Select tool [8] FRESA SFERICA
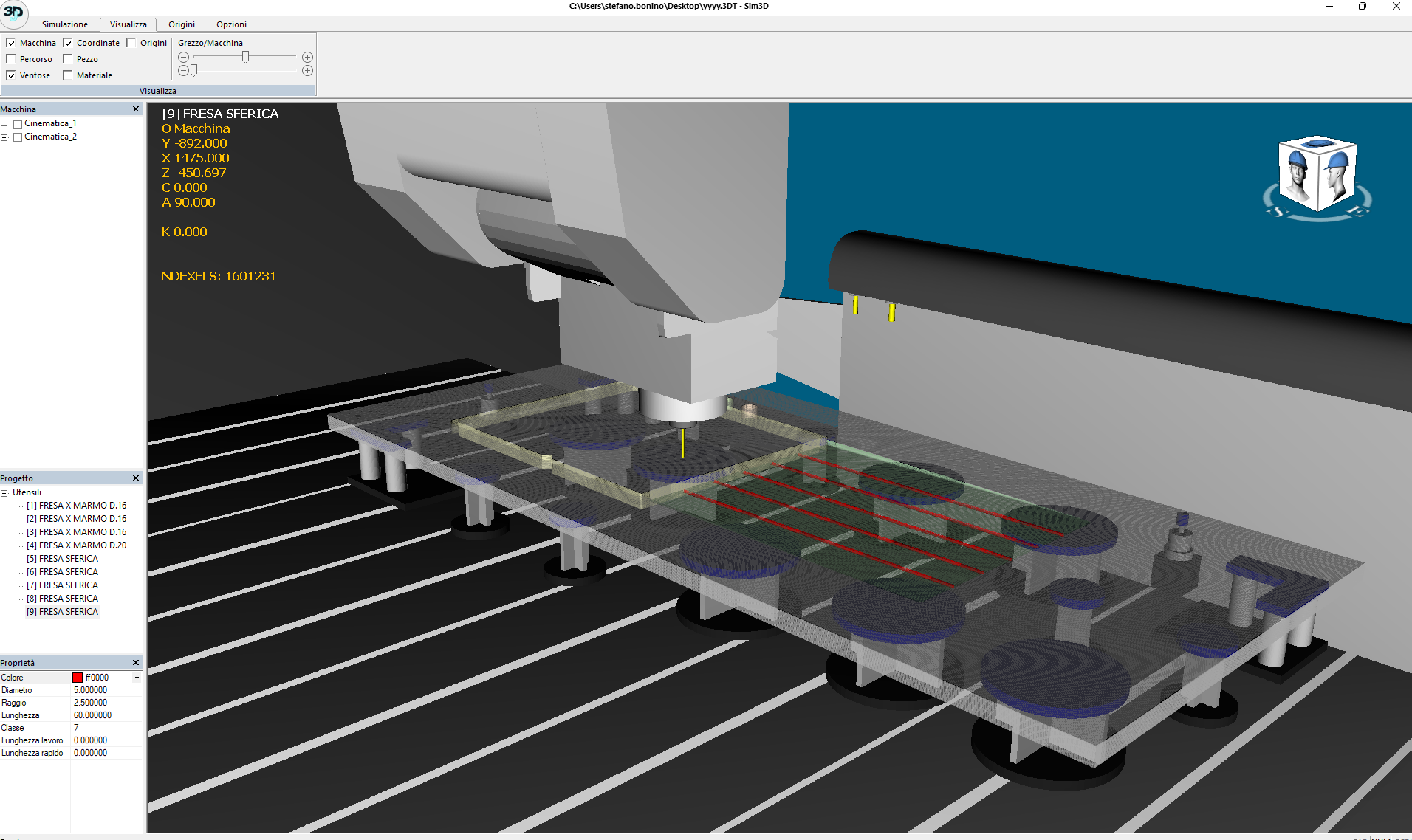 click(x=62, y=599)
